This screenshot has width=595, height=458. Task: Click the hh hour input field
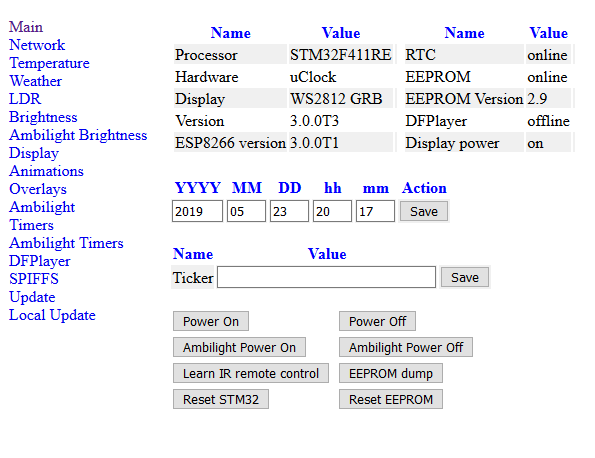[332, 211]
